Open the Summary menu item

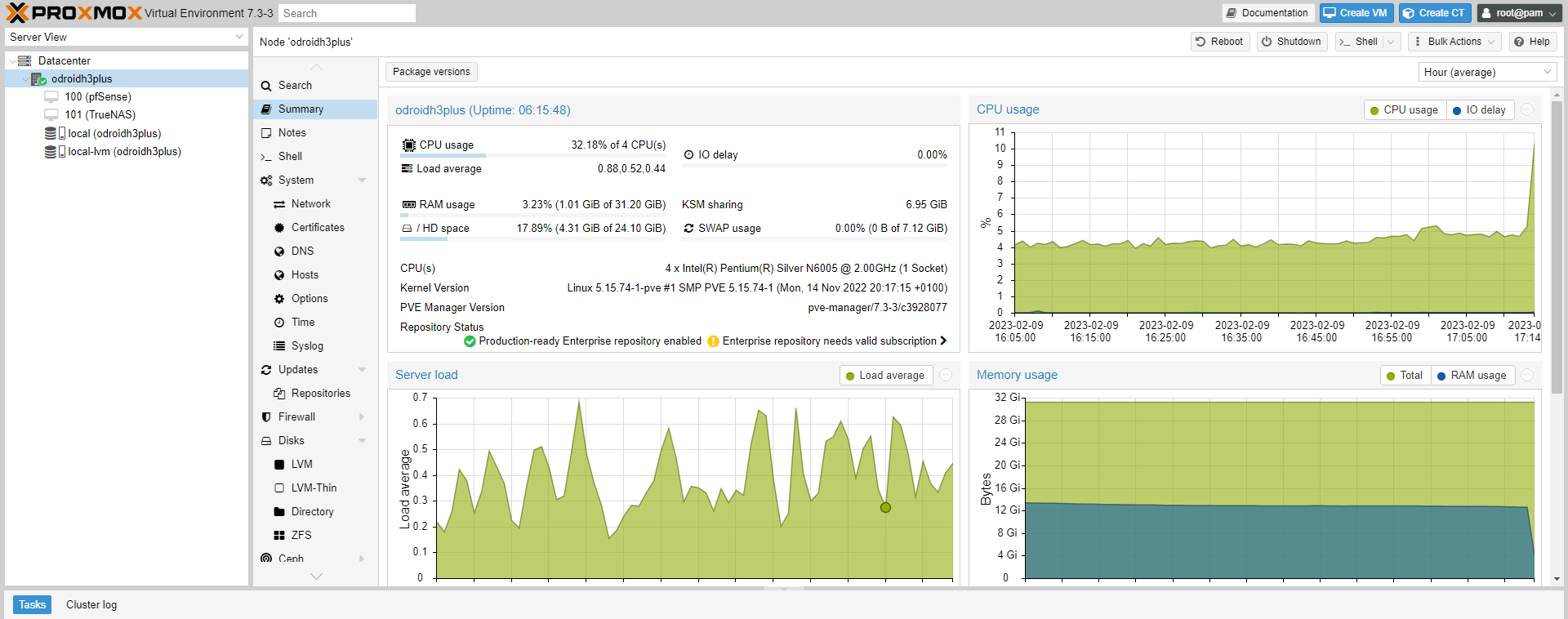point(315,109)
